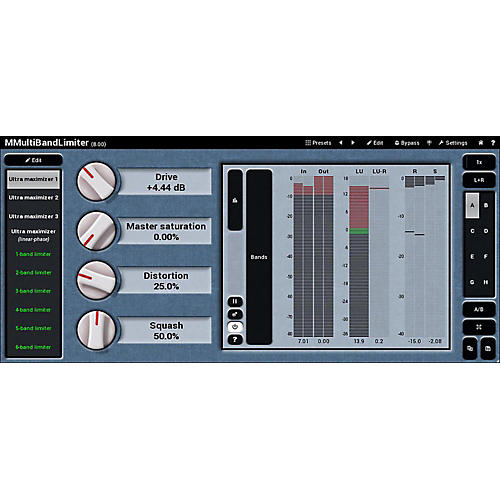
Task: Open meter help question mark
Action: 235,339
